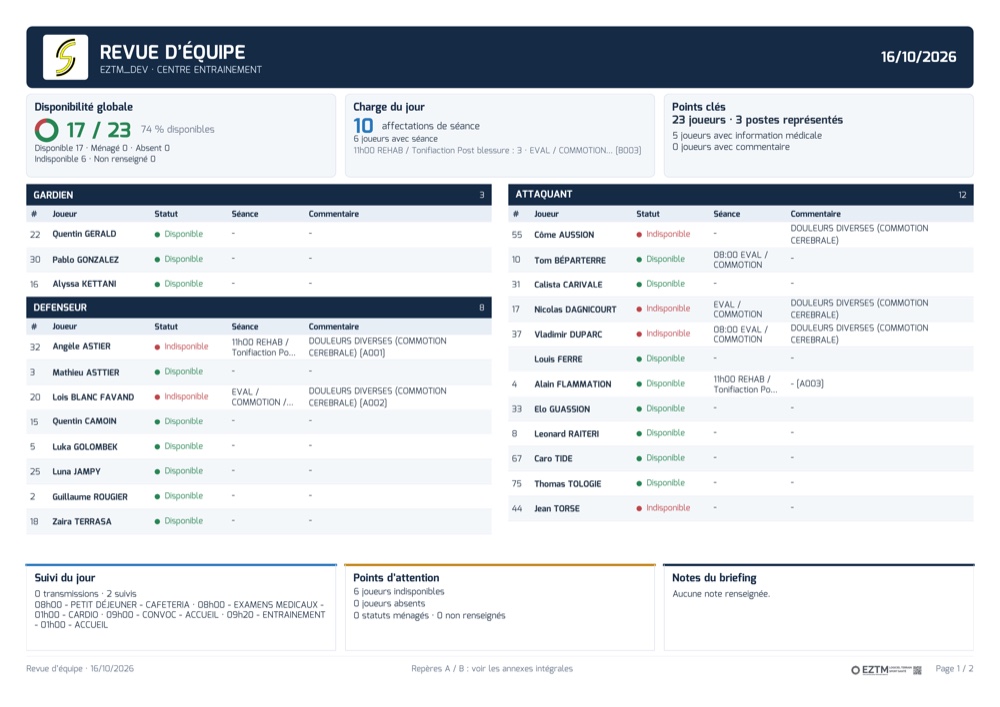The height and width of the screenshot is (707, 1000).
Task: Click the yellow S team logo
Action: [x=66, y=57]
